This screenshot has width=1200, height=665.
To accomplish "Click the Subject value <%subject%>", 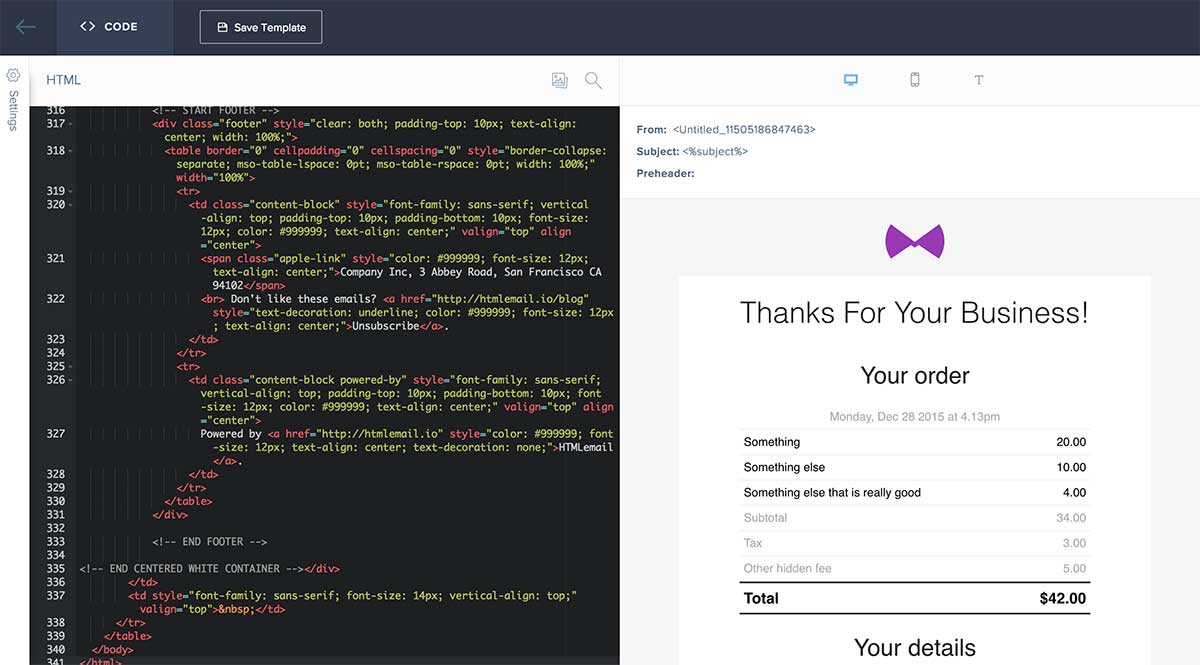I will pyautogui.click(x=715, y=152).
